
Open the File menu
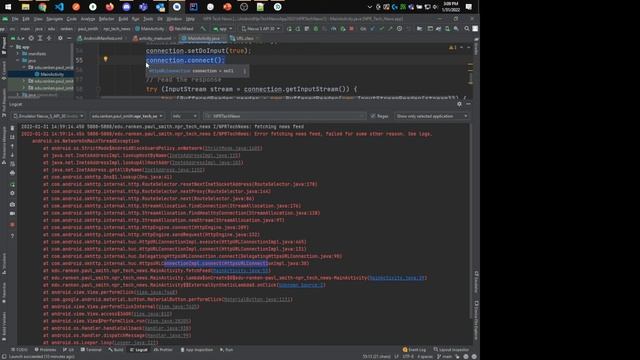15,19
